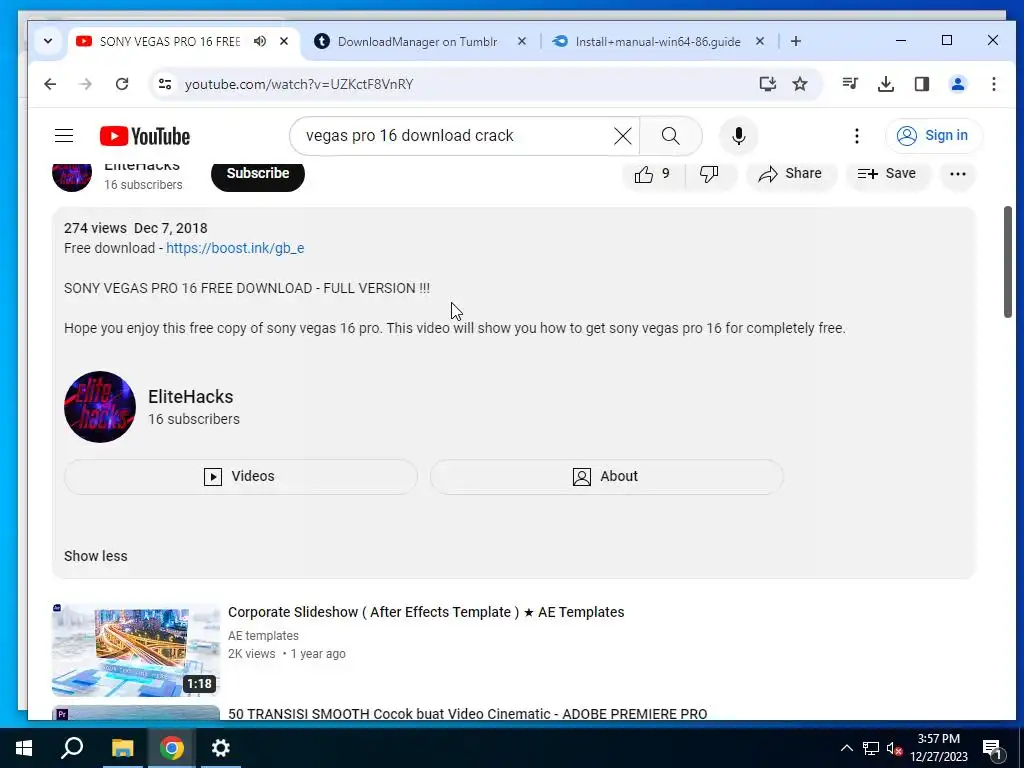Bookmark this page with the star icon
The image size is (1024, 768).
tap(800, 84)
